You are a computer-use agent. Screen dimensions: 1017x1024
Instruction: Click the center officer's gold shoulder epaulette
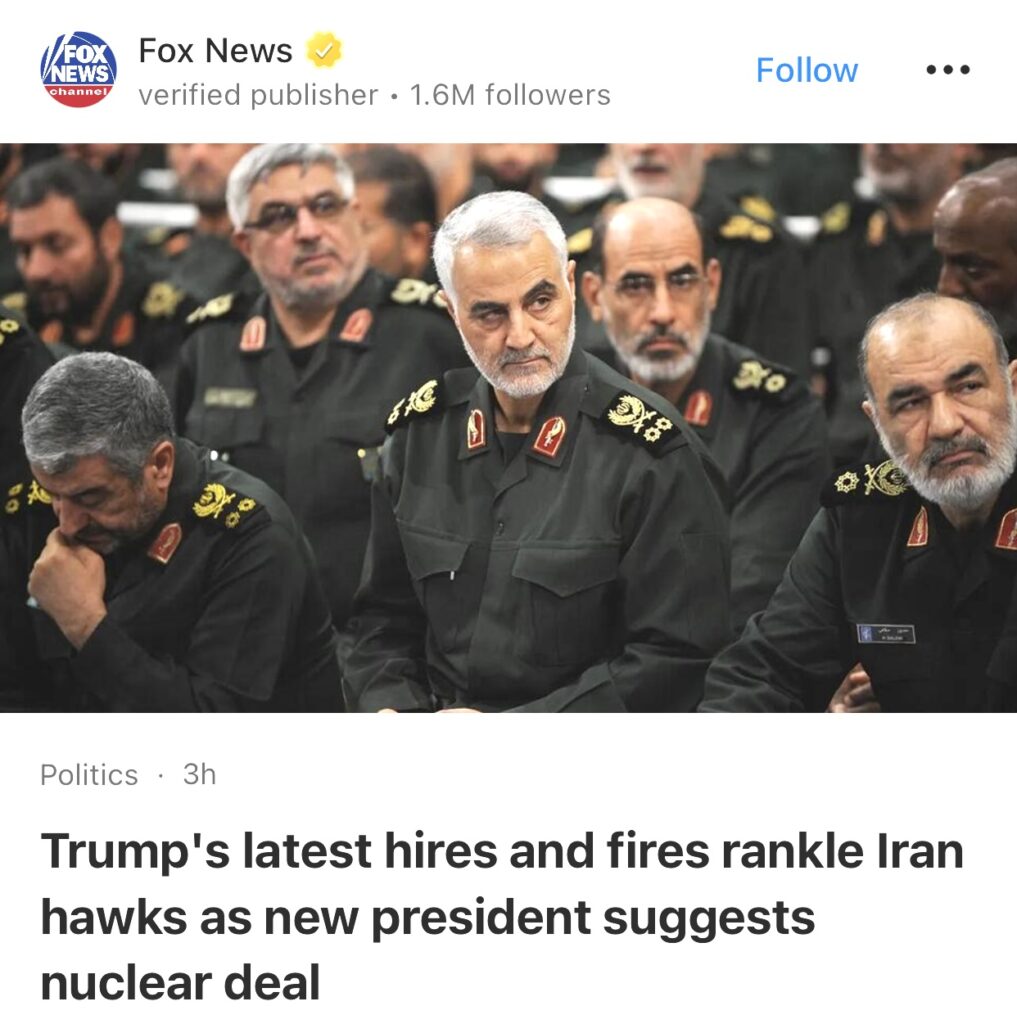tap(639, 417)
